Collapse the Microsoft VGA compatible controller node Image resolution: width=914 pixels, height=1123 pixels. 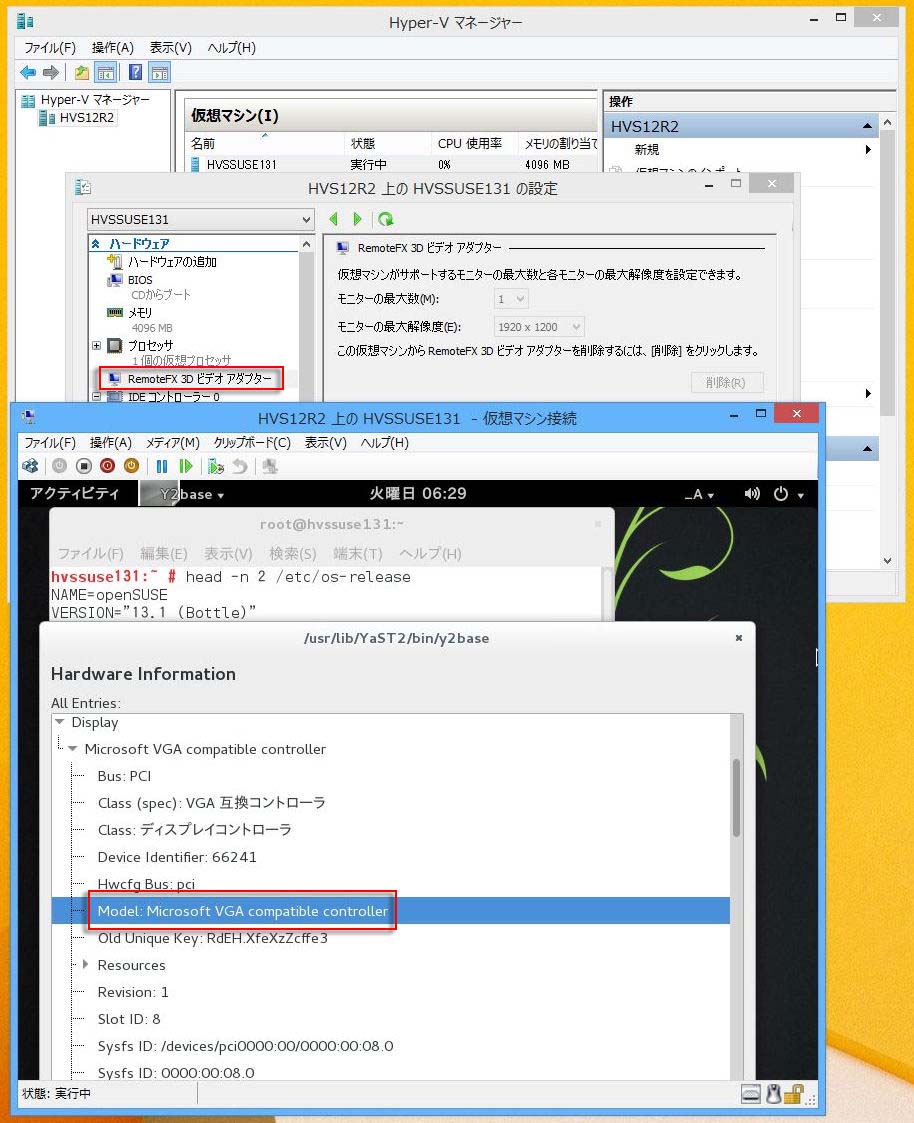(x=72, y=748)
